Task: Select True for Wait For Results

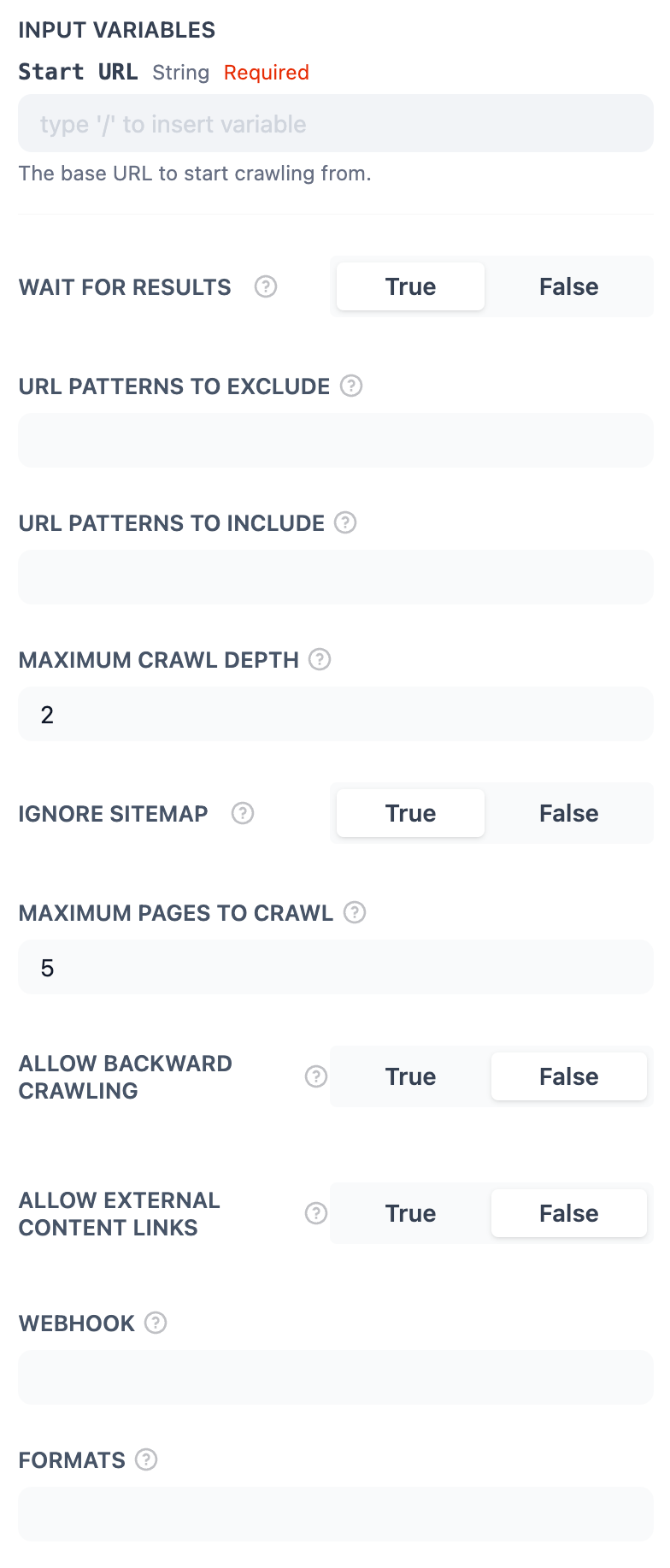Action: (x=410, y=286)
